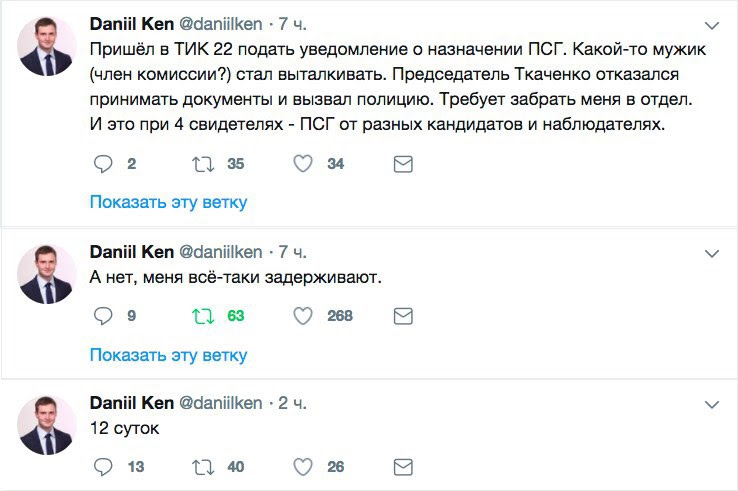Image resolution: width=738 pixels, height=491 pixels.
Task: Message the '12 суток' tweet via envelope icon
Action: pyautogui.click(x=403, y=467)
